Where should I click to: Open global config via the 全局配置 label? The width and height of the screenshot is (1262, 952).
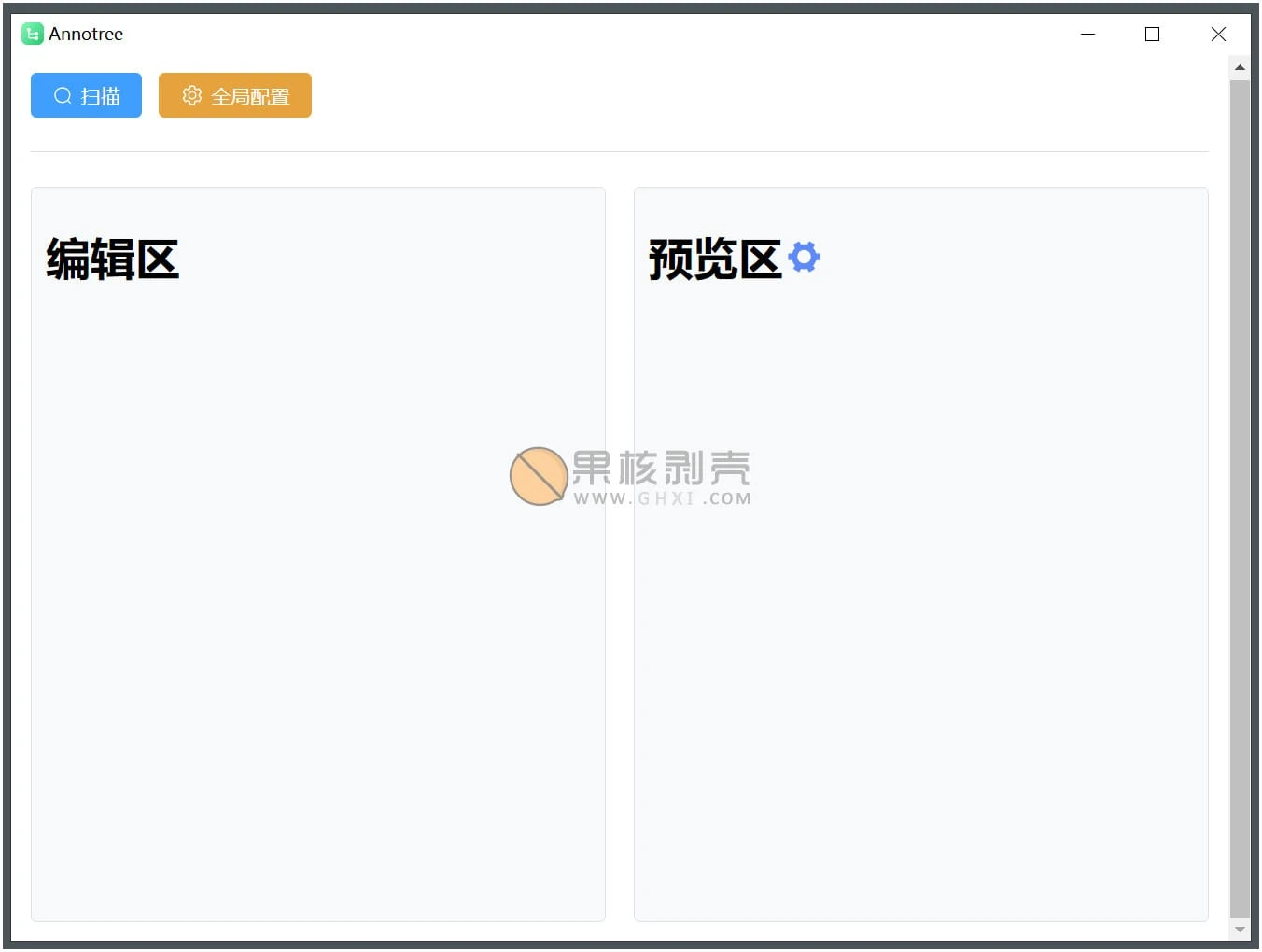point(250,96)
